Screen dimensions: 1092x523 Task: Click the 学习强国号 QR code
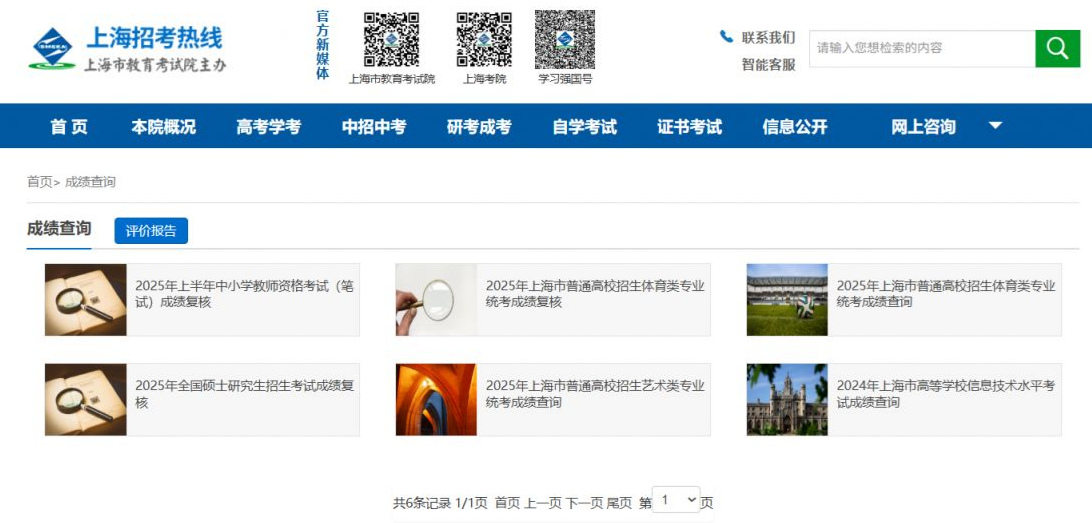click(x=565, y=40)
